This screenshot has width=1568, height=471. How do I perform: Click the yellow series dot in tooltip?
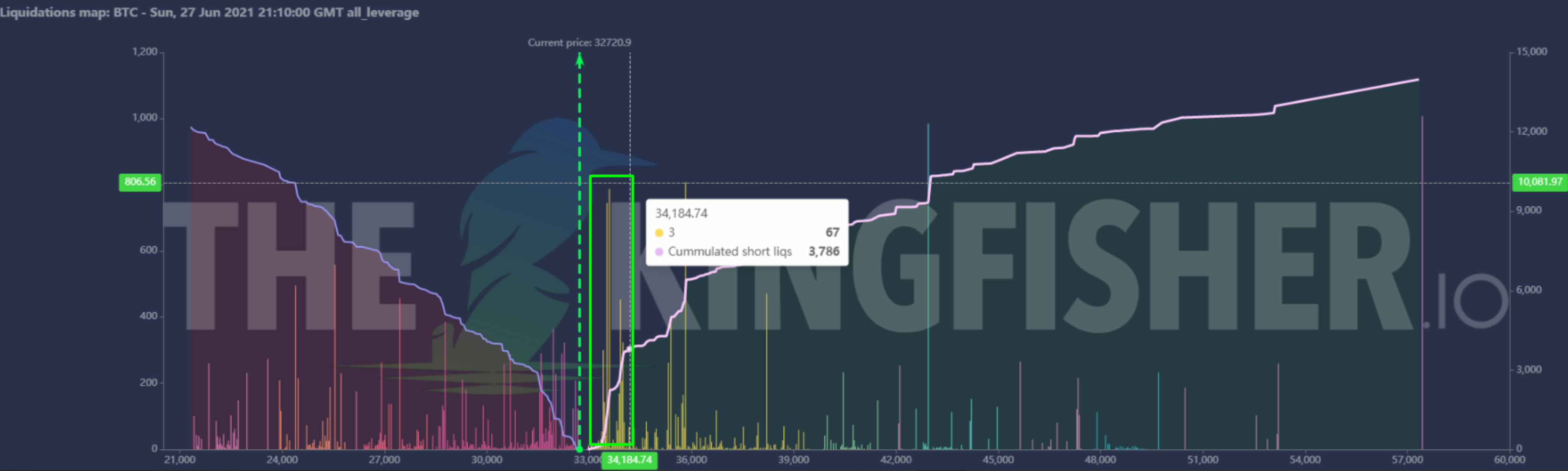click(x=659, y=233)
